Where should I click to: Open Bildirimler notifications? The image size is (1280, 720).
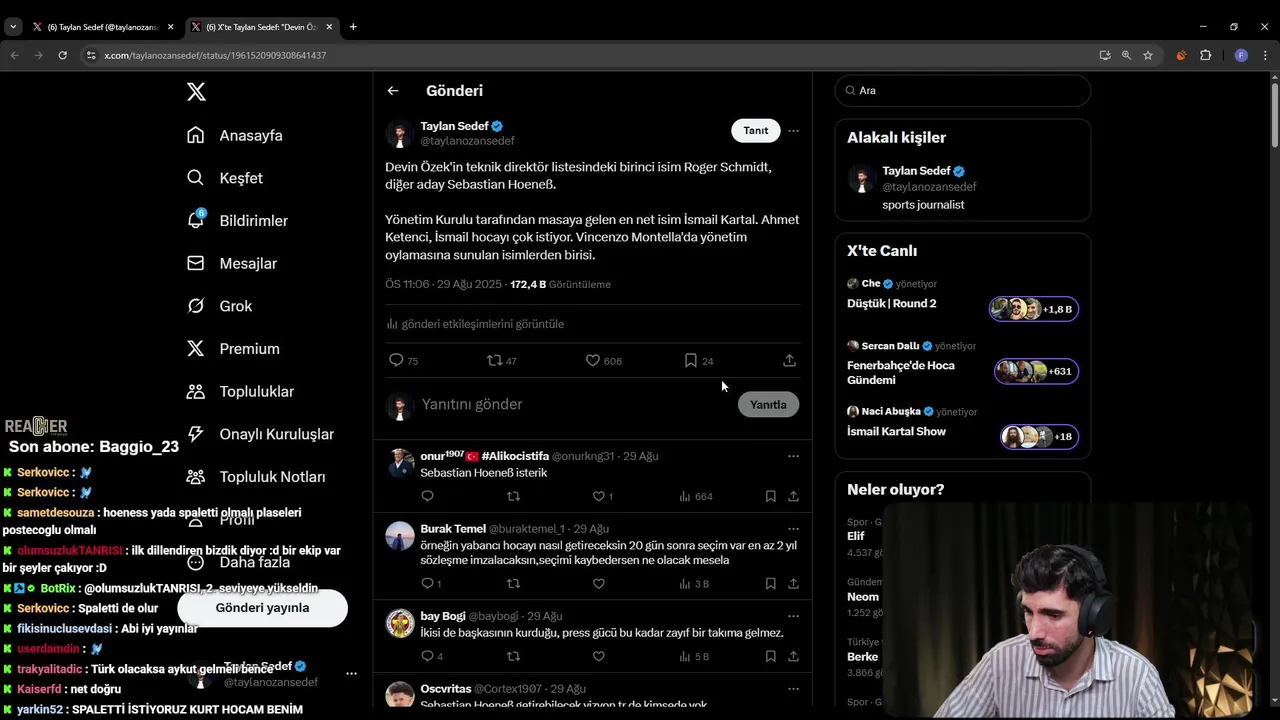point(237,220)
